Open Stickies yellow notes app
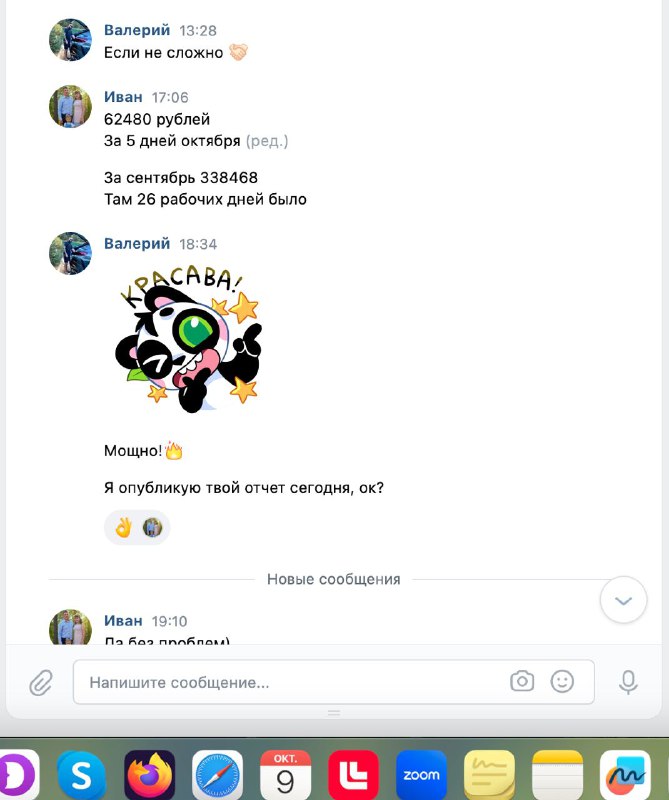 489,775
